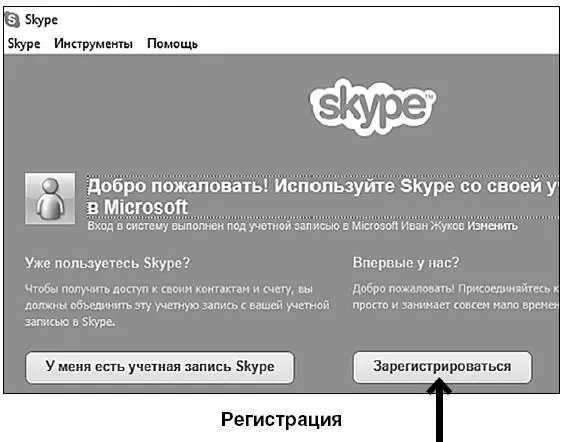Open the Инструменты menu
This screenshot has width=563, height=442.
pos(93,44)
